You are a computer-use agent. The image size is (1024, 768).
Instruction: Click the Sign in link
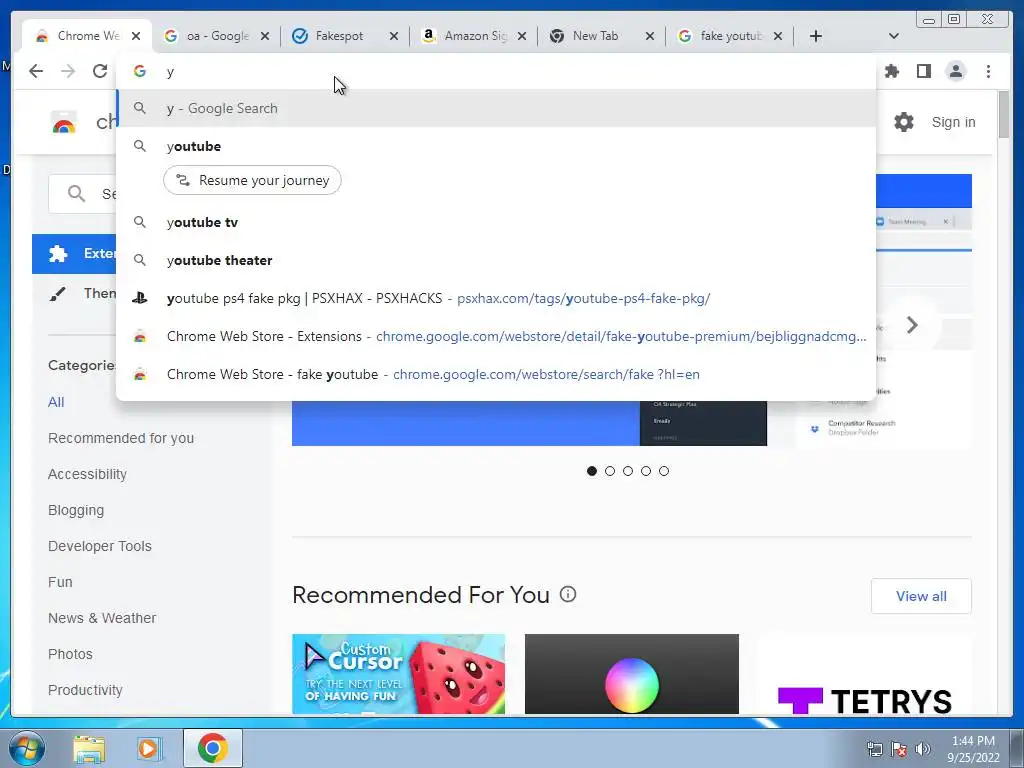point(953,122)
